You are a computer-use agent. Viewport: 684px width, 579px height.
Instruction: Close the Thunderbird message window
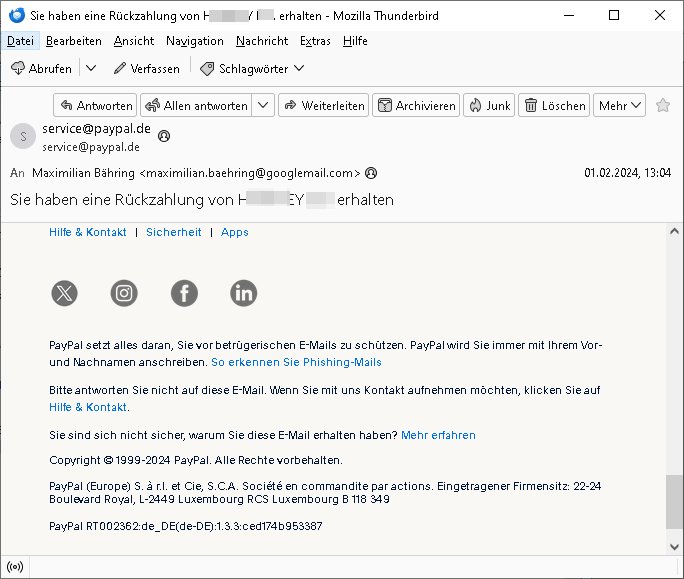click(660, 15)
